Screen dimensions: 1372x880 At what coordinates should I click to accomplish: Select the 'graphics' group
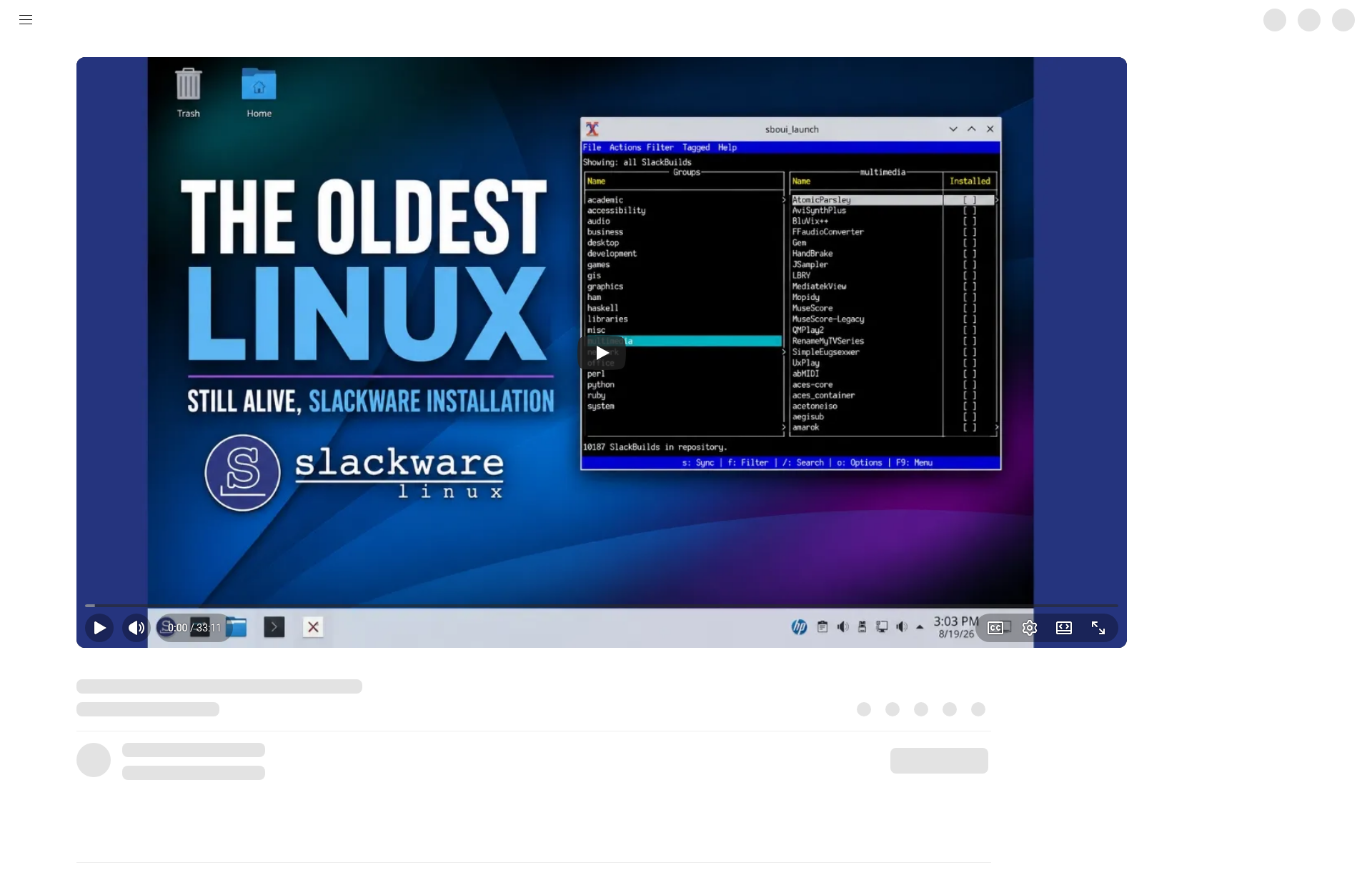[x=605, y=286]
